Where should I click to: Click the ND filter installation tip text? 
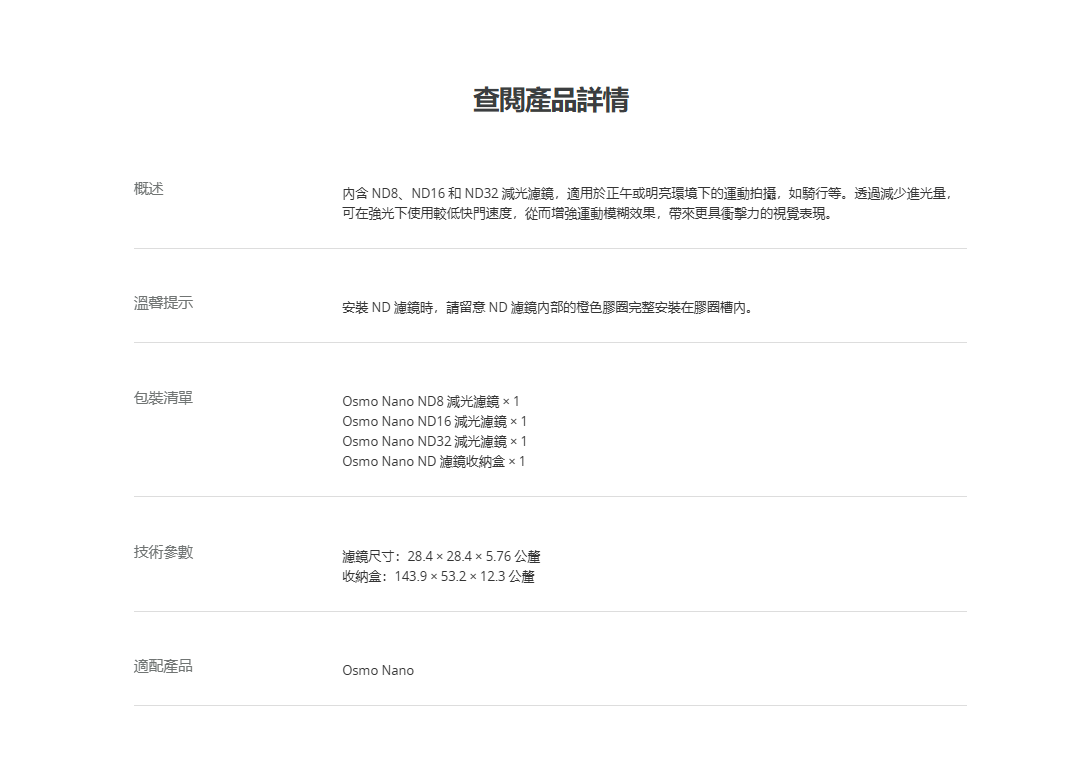pos(547,308)
